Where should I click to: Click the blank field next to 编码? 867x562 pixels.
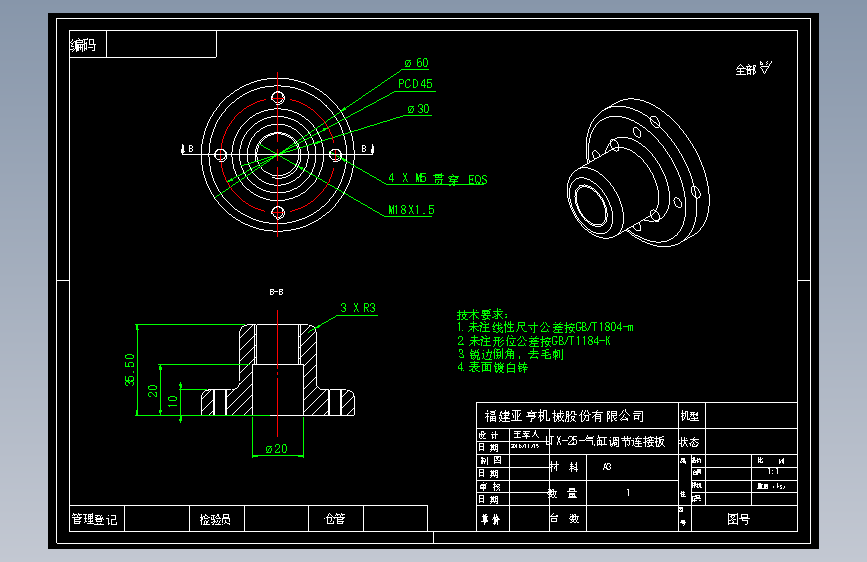(161, 44)
